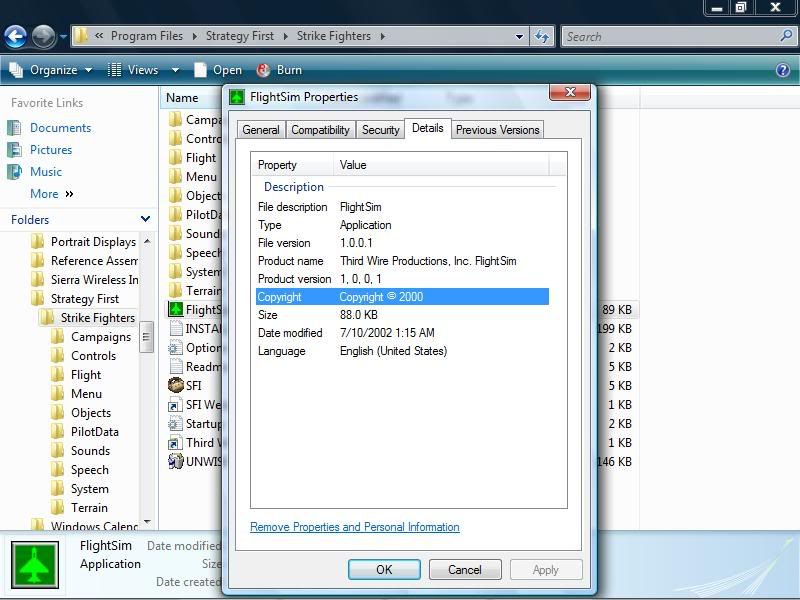Click the Terrain folder icon in tree
Image resolution: width=800 pixels, height=600 pixels.
tap(58, 508)
